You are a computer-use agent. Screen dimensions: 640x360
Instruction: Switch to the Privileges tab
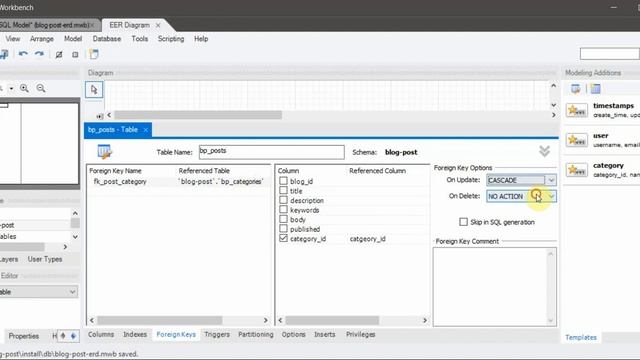tap(360, 334)
